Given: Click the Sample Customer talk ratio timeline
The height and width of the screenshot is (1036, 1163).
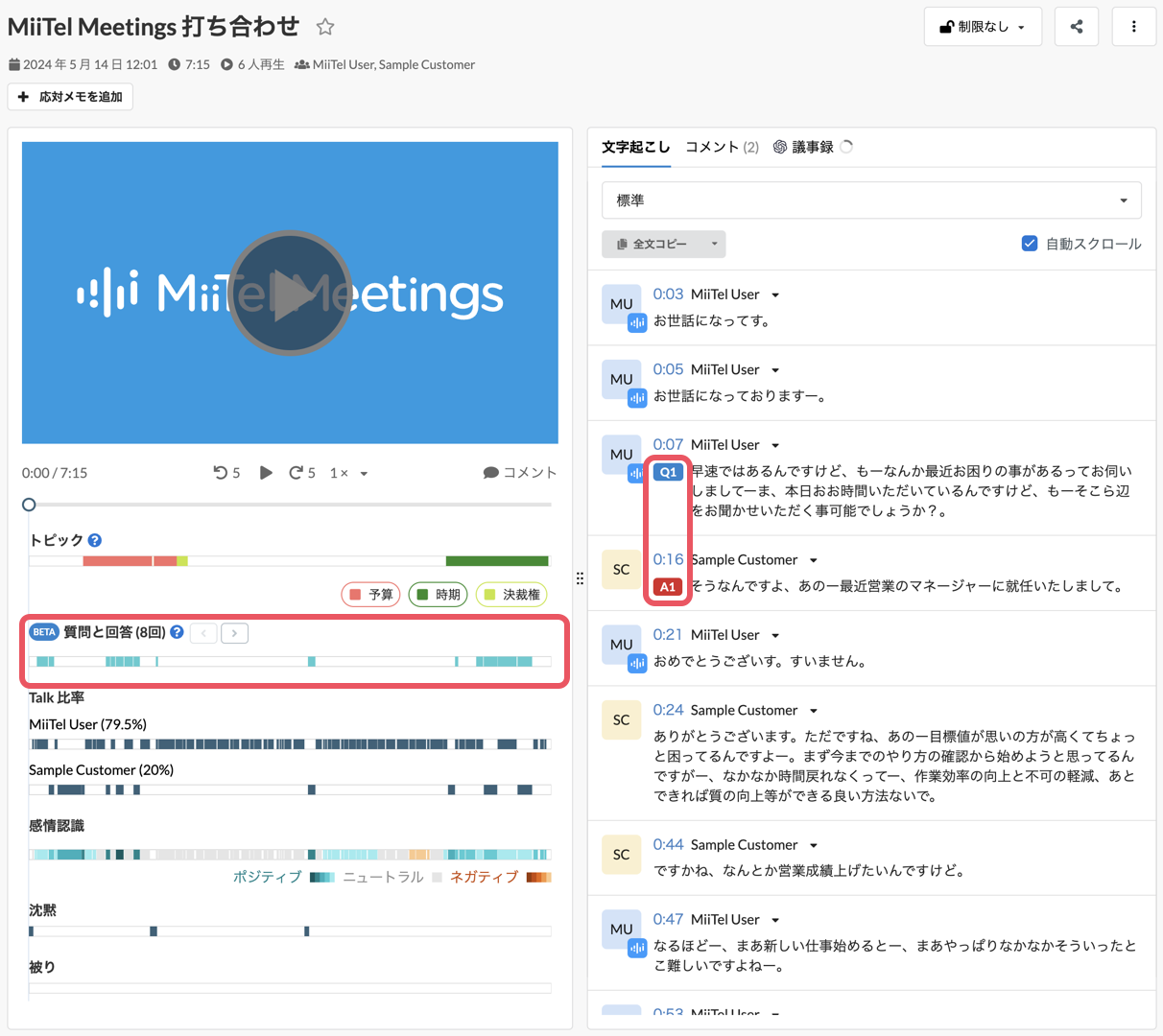Looking at the screenshot, I should (290, 789).
